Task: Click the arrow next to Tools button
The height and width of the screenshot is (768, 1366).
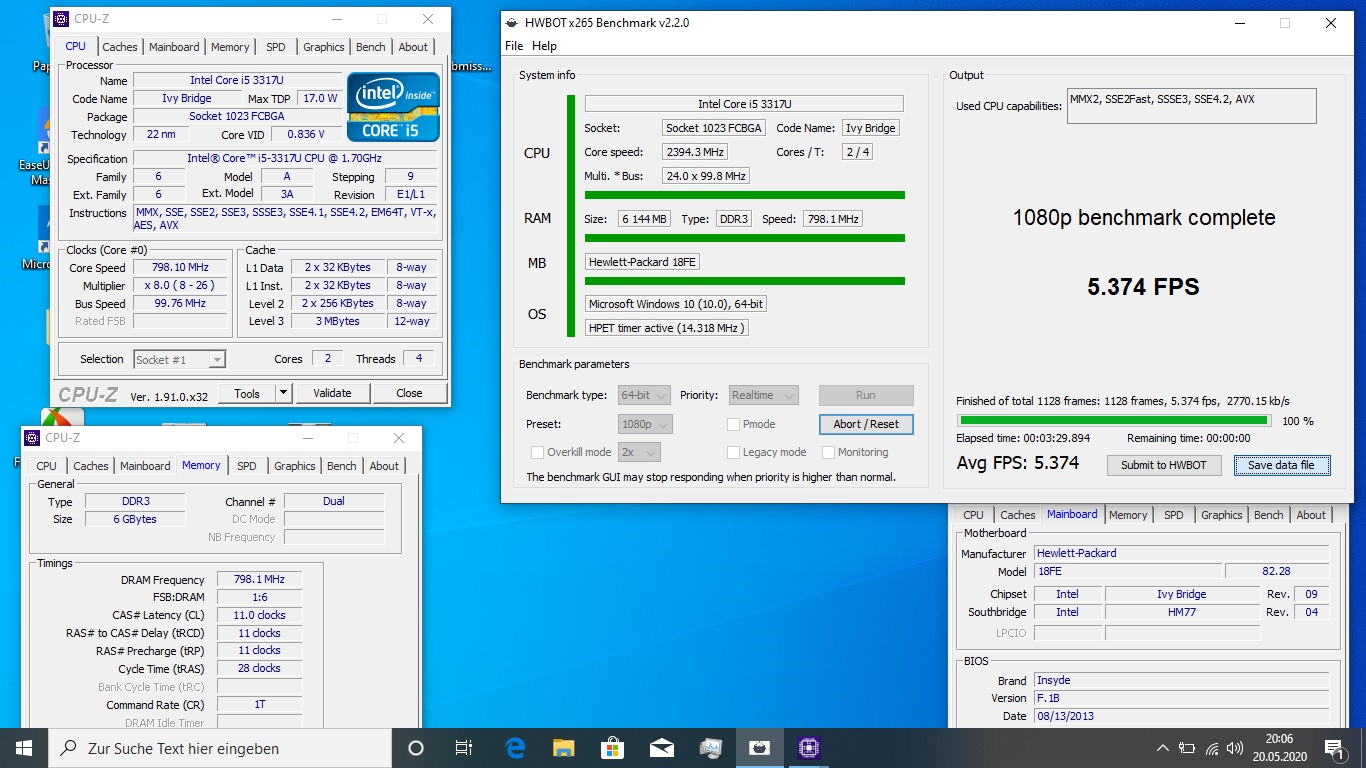Action: pos(283,393)
